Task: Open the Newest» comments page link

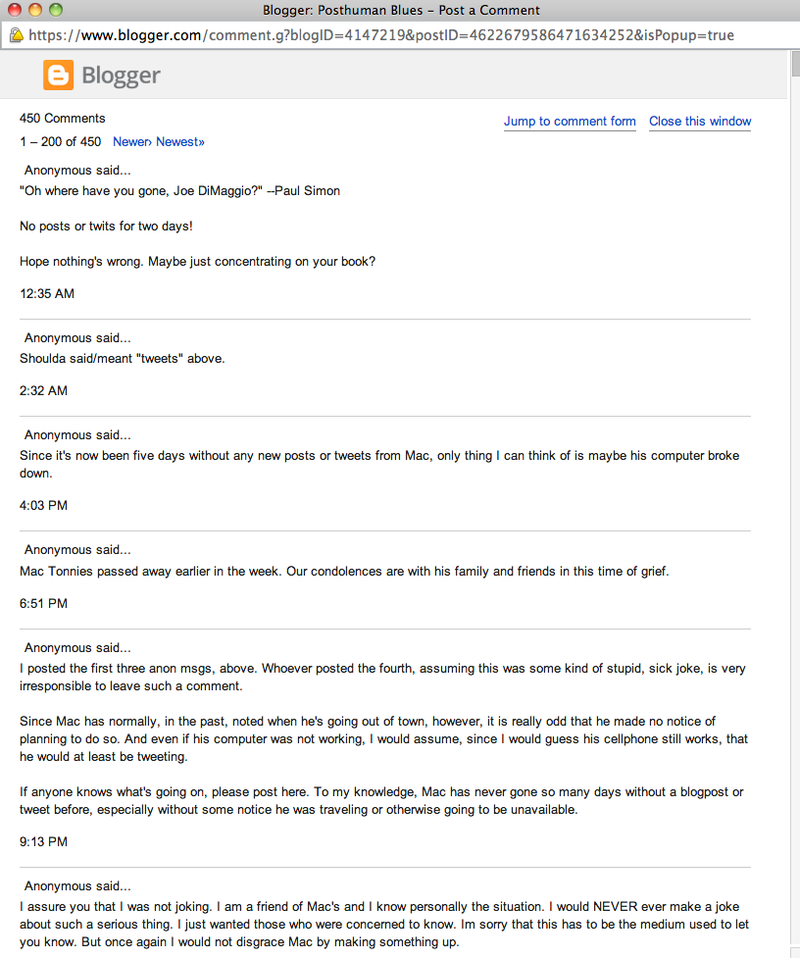Action: click(180, 142)
